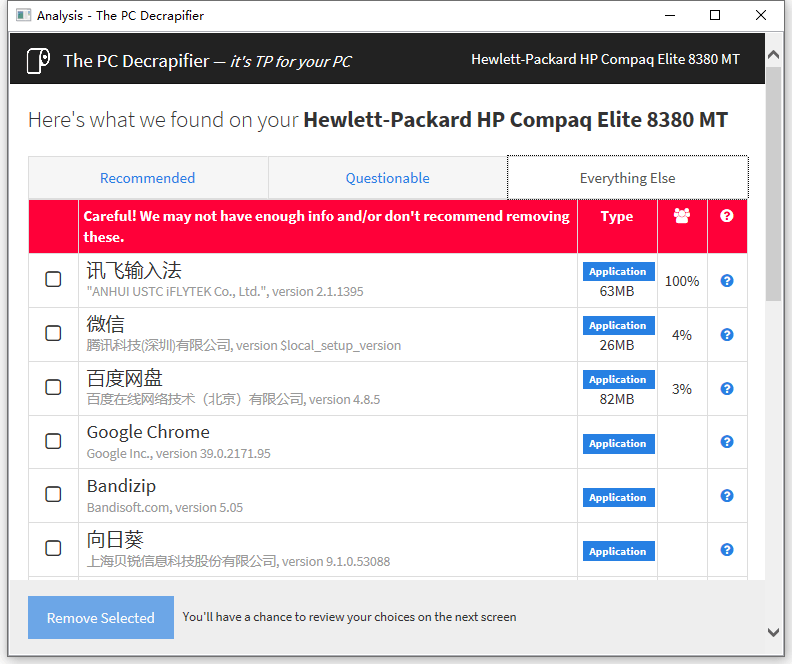792x664 pixels.
Task: Click 'Here's what we found' heading
Action: 378,120
